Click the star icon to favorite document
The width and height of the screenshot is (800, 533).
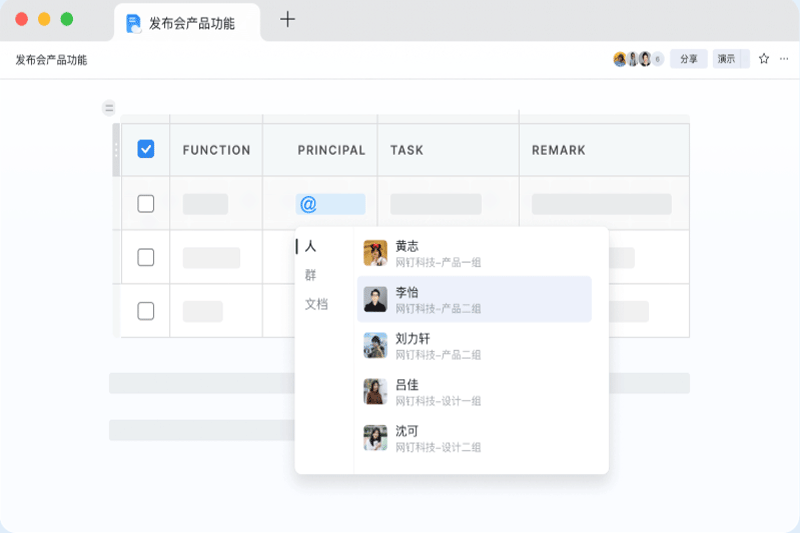pos(764,59)
